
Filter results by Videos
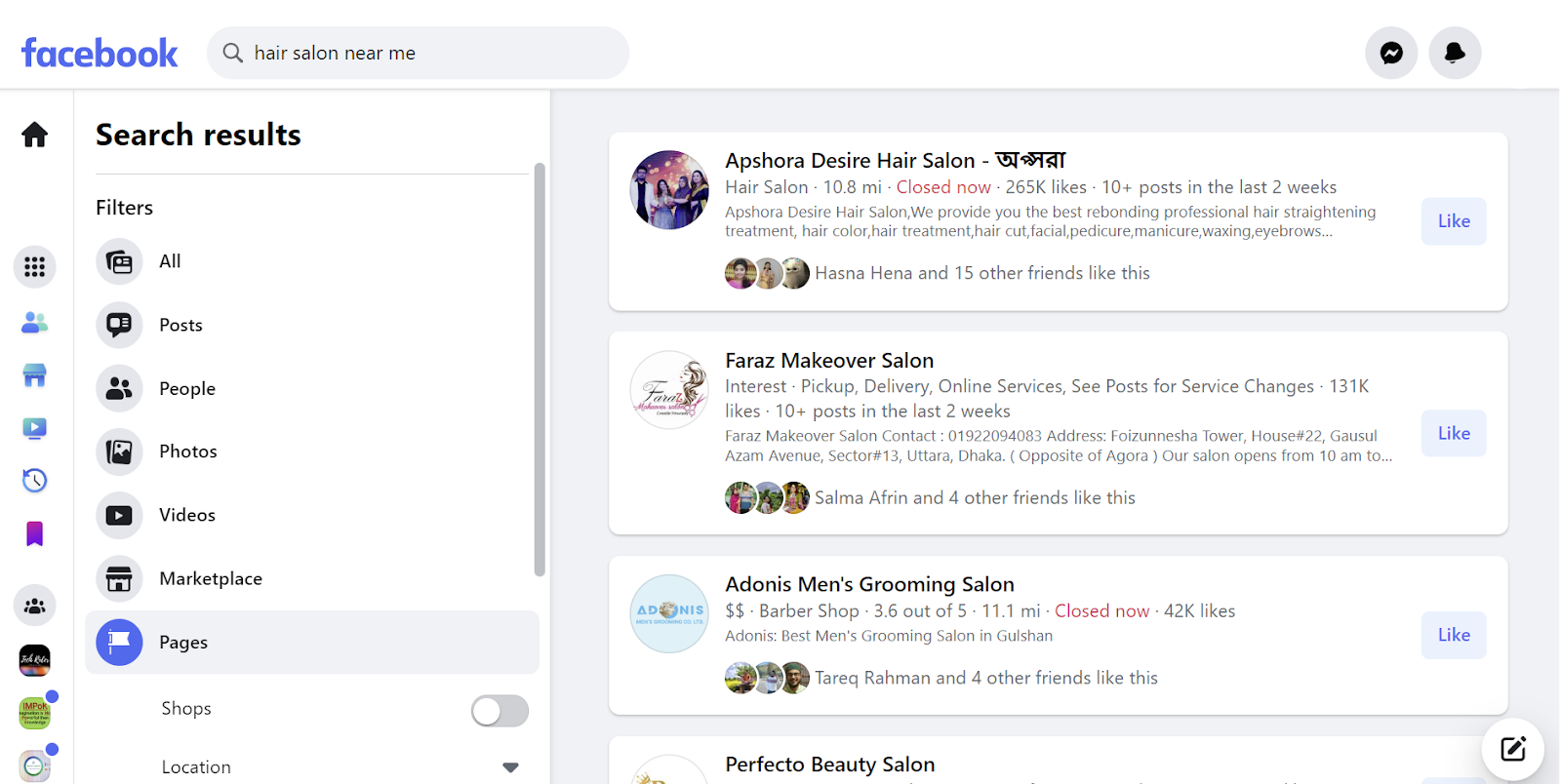point(312,515)
